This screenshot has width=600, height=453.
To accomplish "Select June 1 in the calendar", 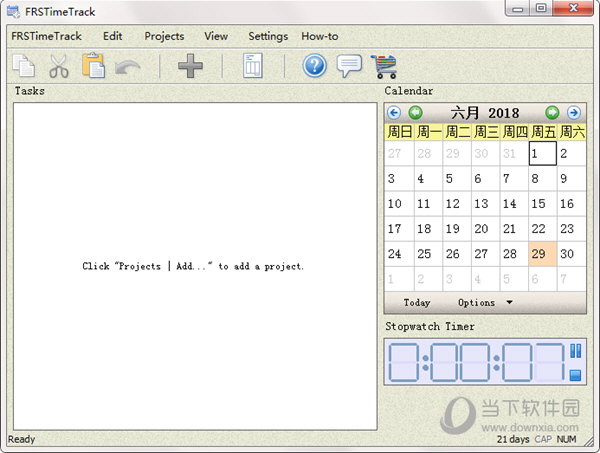I will point(543,154).
